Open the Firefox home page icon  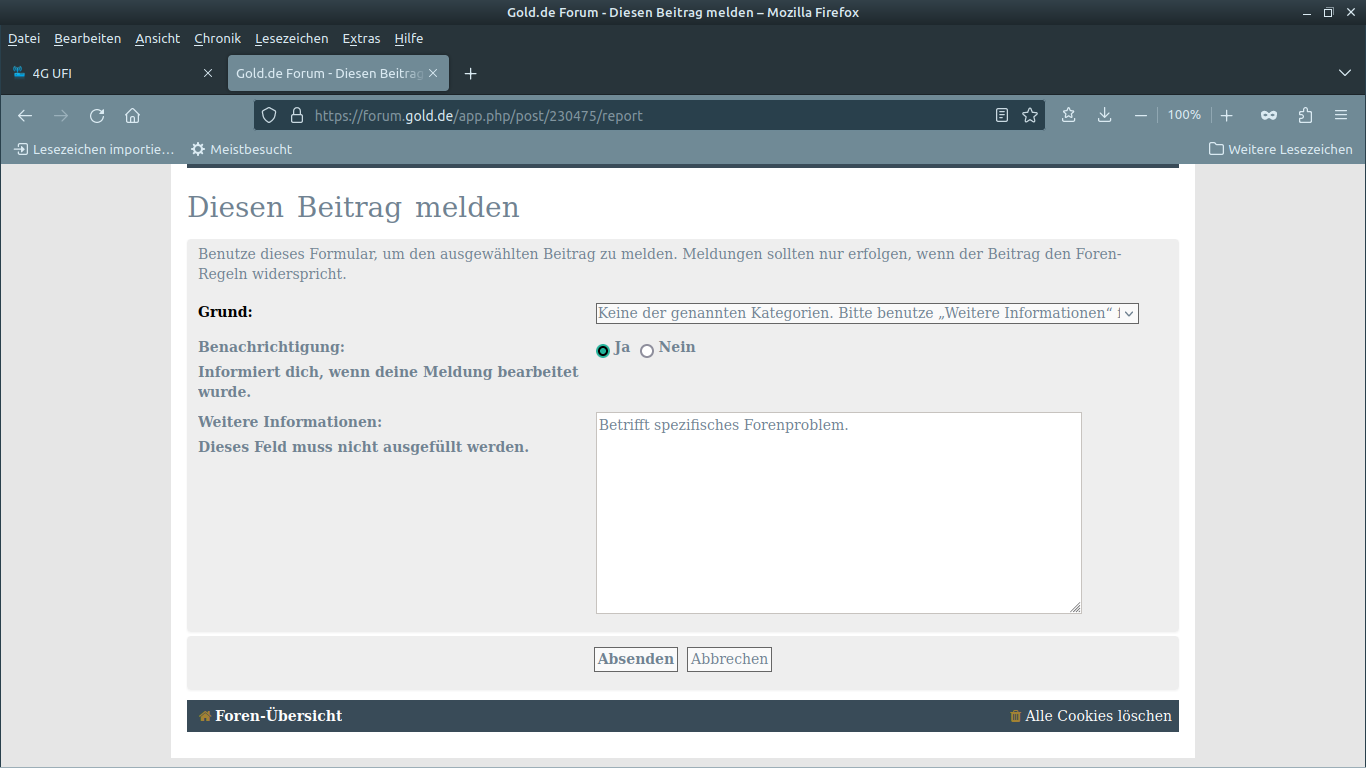pos(132,115)
